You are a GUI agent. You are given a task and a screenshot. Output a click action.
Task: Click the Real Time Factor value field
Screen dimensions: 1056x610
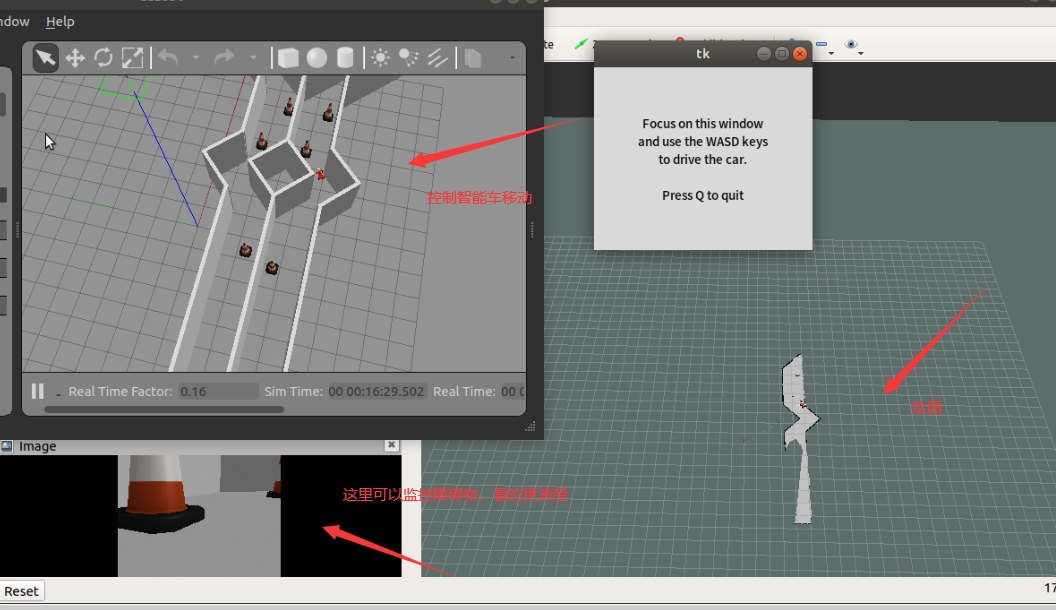218,391
